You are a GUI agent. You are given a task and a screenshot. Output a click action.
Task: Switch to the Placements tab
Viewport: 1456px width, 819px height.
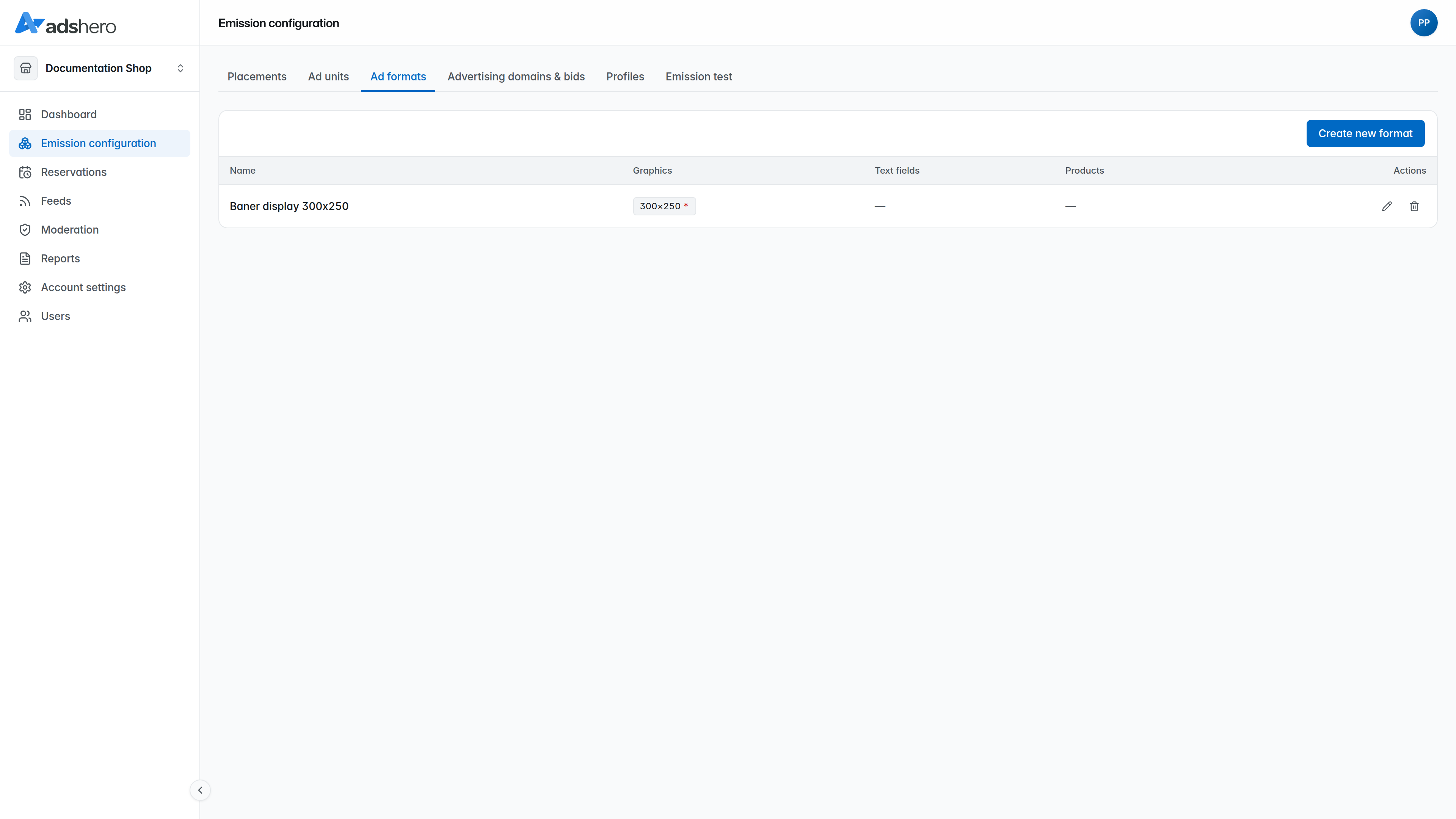pos(257,77)
